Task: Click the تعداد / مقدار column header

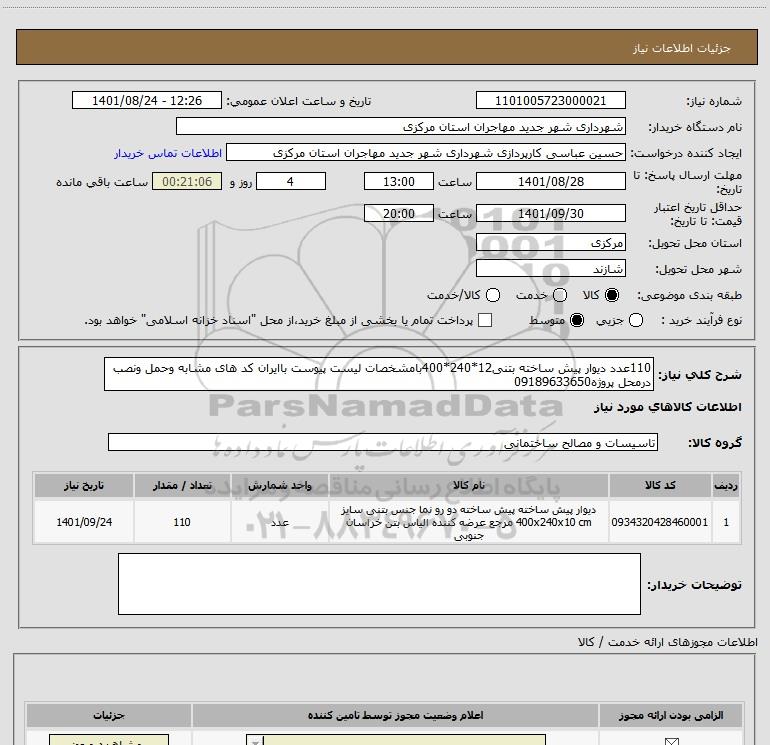Action: tap(182, 485)
